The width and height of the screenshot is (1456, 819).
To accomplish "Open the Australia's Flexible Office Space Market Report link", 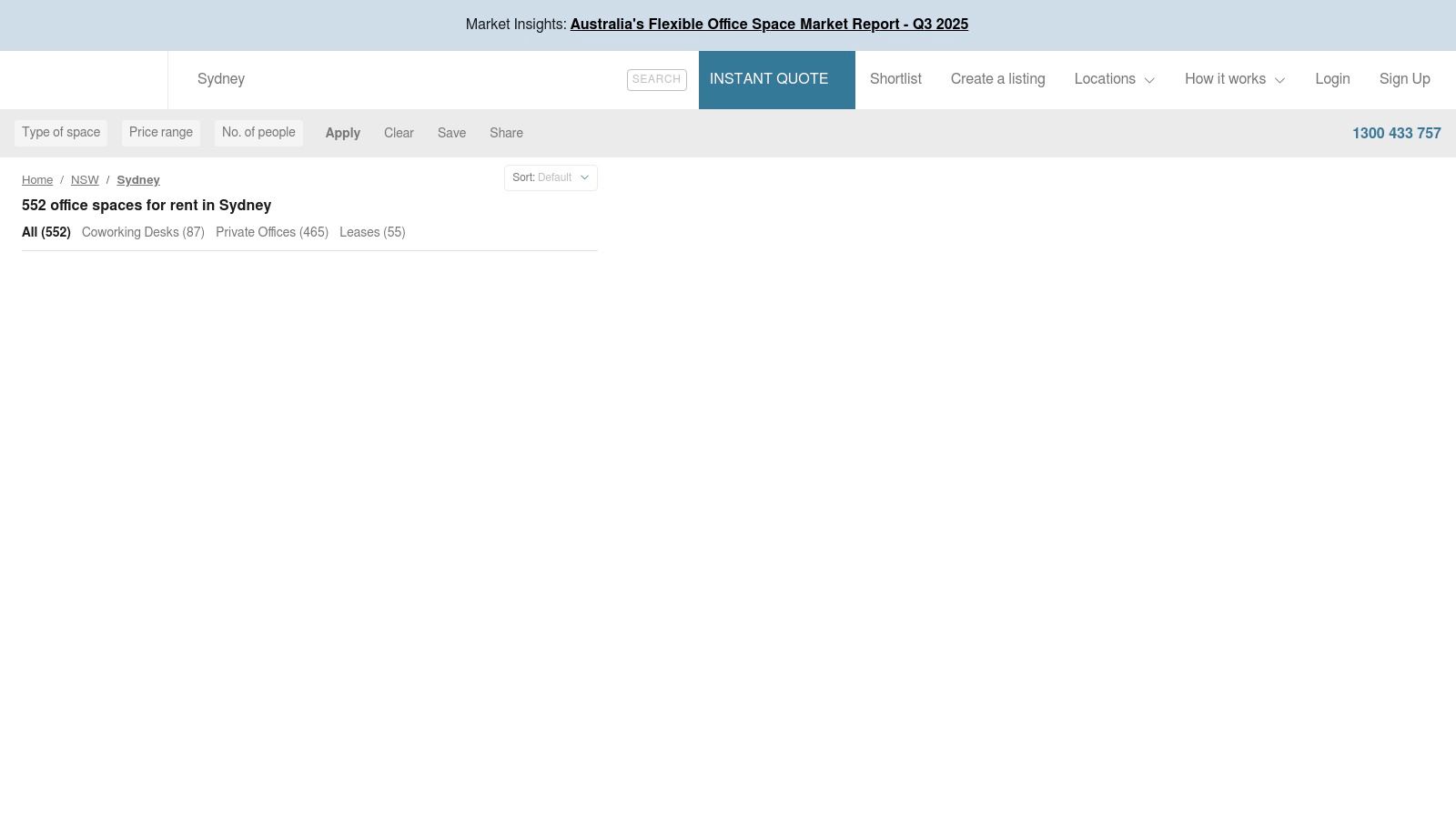I will coord(769,25).
